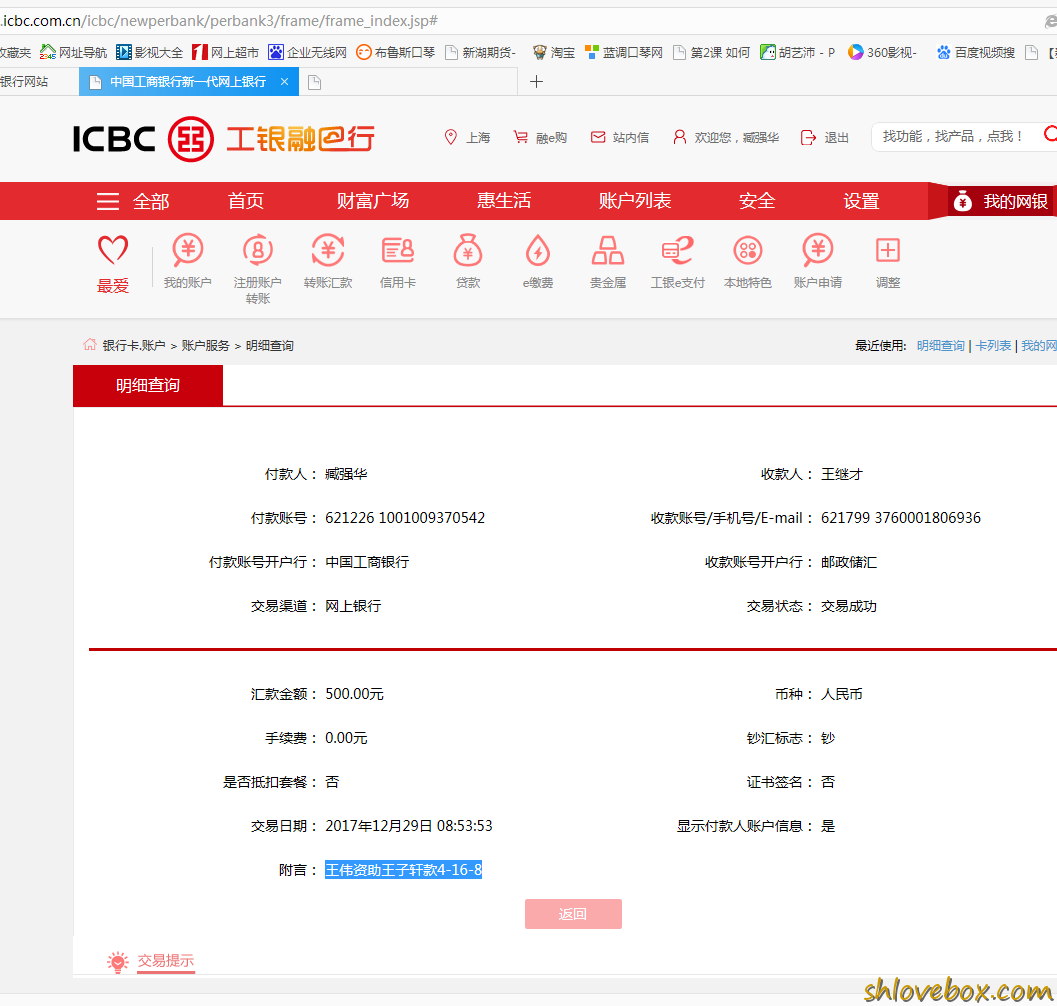Image resolution: width=1057 pixels, height=1006 pixels.
Task: Go to 首页 menu item
Action: click(245, 201)
